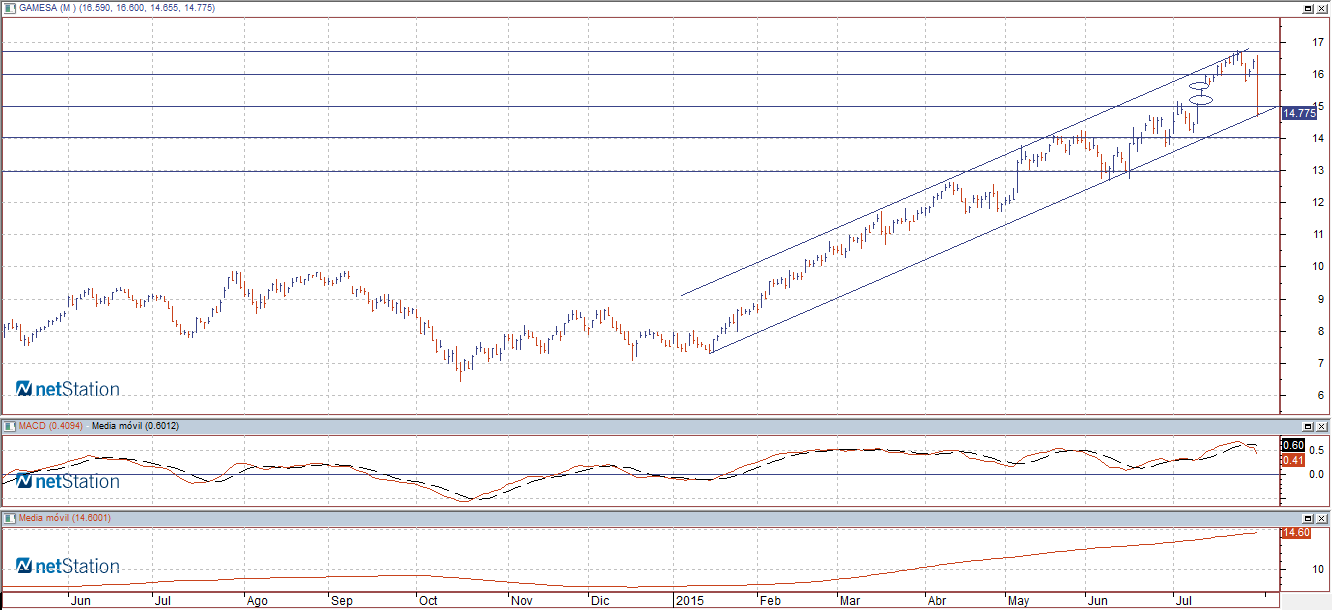Screen dimensions: 1332x610
Task: Click the 0.60 signal value tag
Action: tap(1292, 445)
